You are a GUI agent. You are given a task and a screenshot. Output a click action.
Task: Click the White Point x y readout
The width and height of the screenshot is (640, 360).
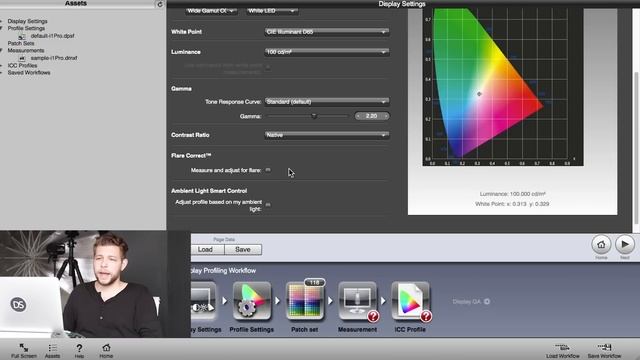pyautogui.click(x=512, y=204)
